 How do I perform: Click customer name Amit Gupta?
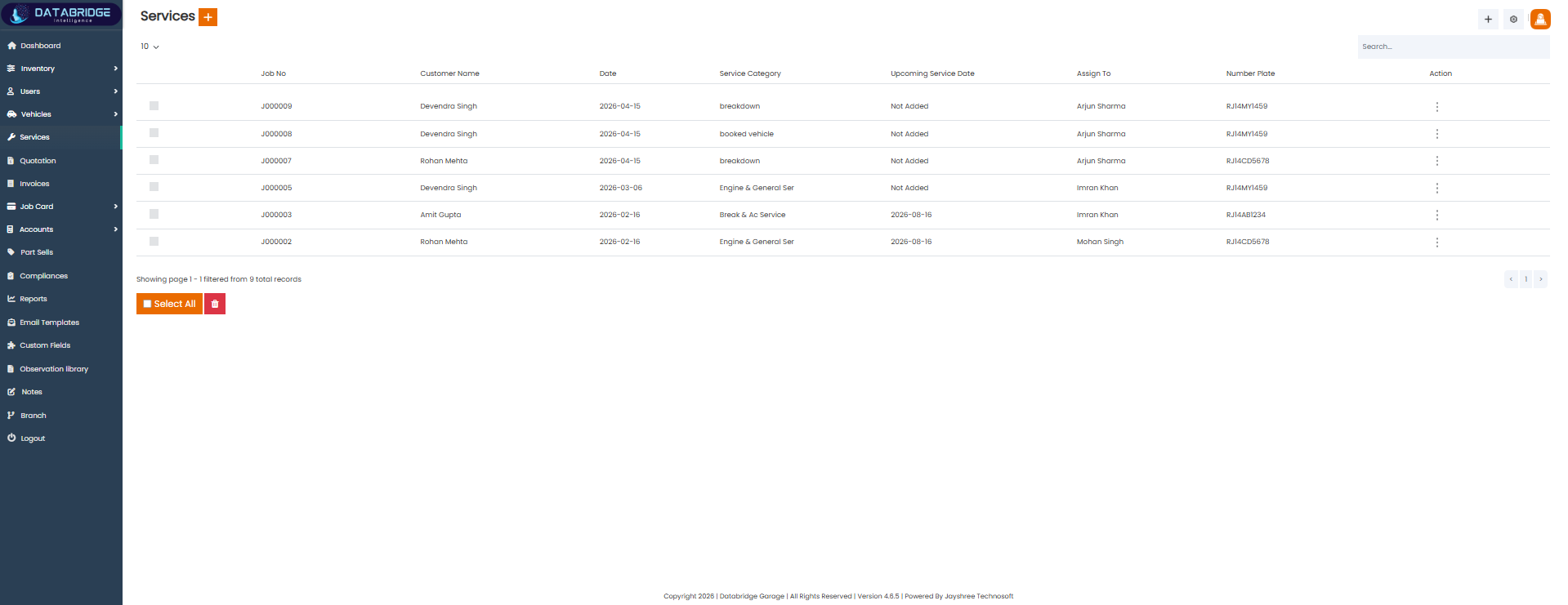point(440,215)
